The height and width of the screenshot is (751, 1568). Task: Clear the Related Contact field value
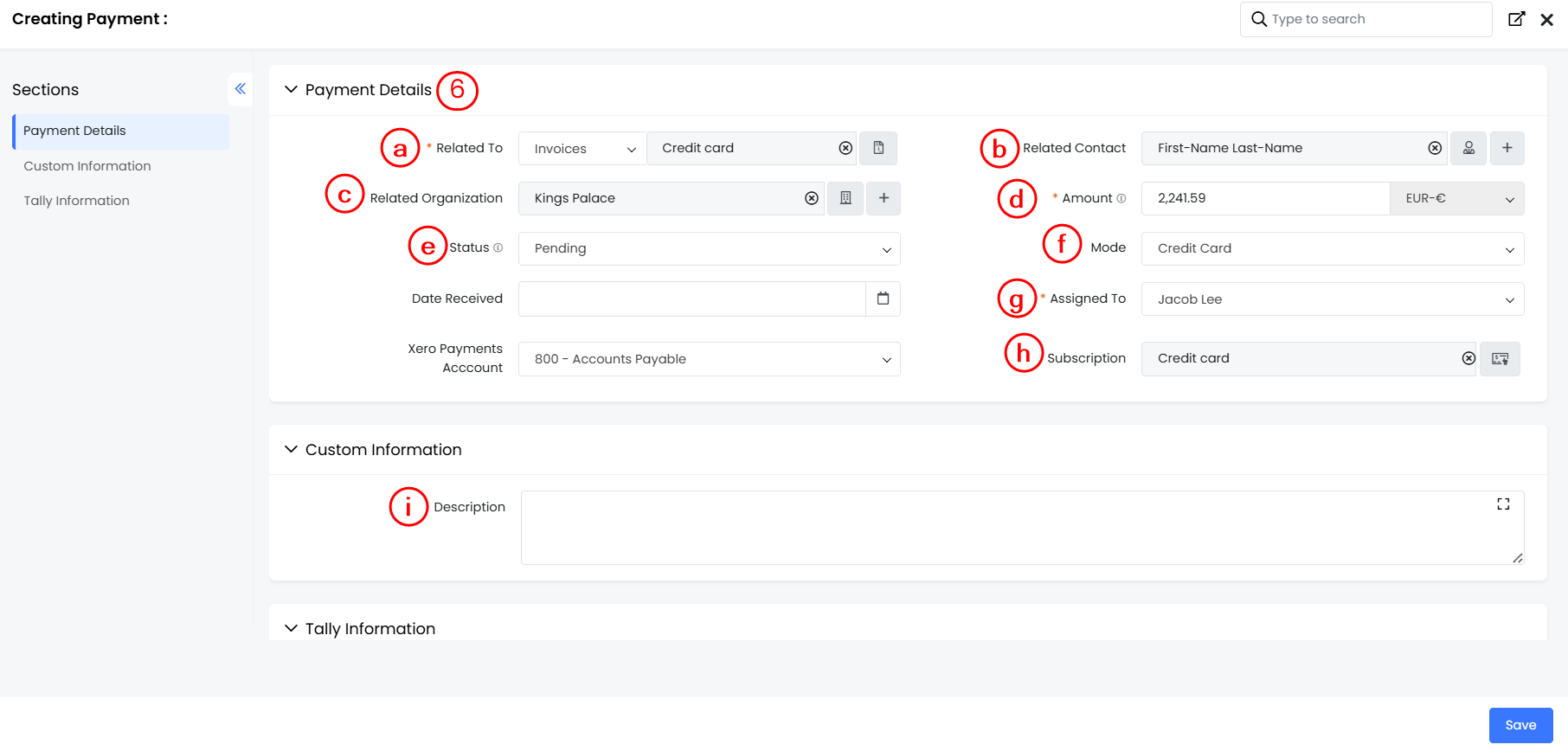(x=1435, y=148)
